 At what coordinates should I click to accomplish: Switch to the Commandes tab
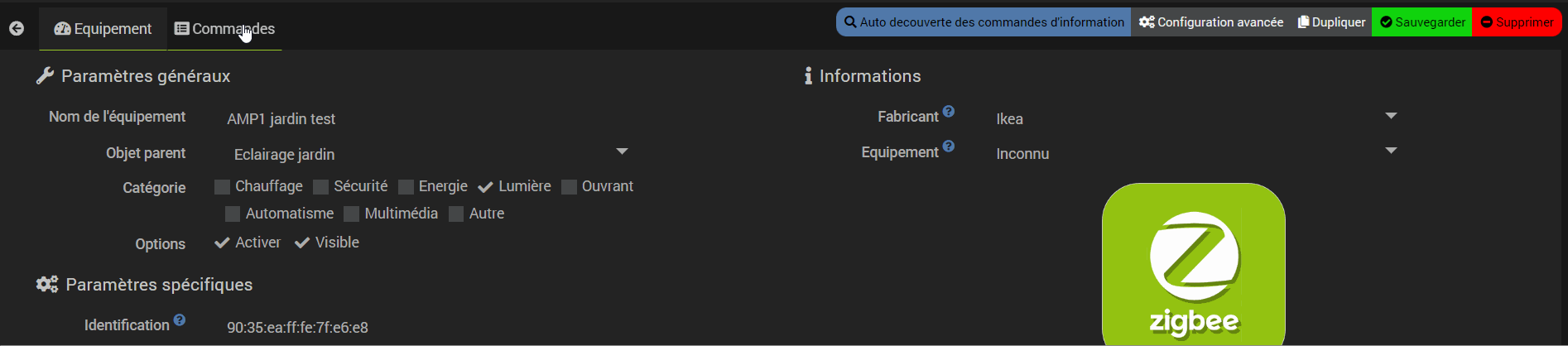[225, 29]
